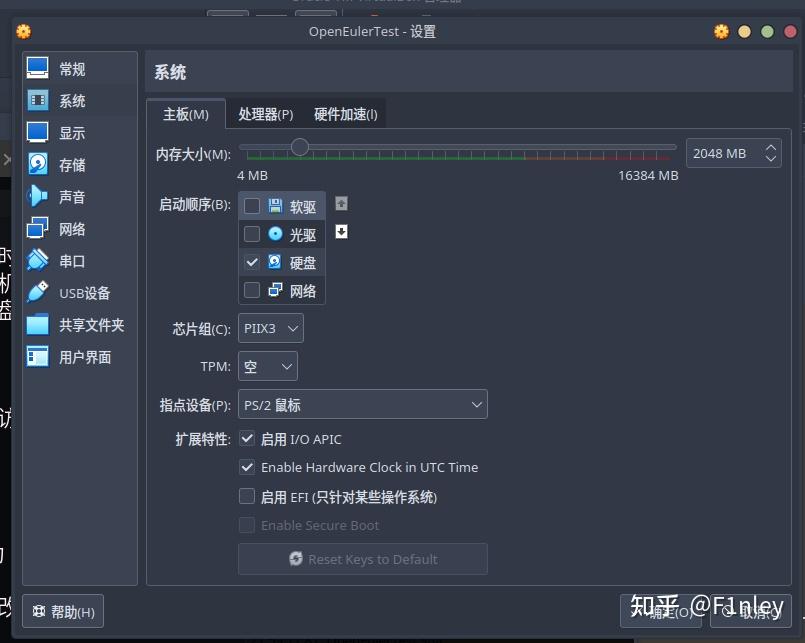Click the 确定(O) OK button

coord(661,611)
